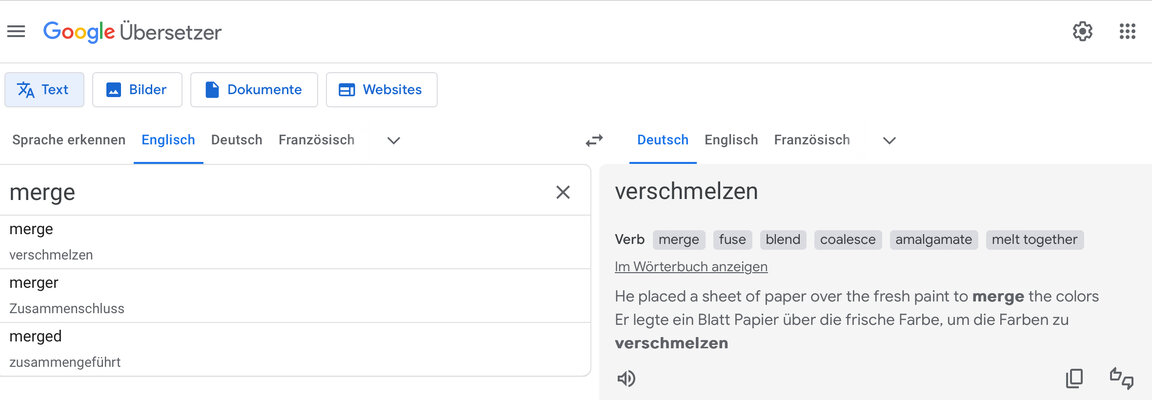The image size is (1152, 400).
Task: Expand more source languages chevron
Action: point(394,140)
